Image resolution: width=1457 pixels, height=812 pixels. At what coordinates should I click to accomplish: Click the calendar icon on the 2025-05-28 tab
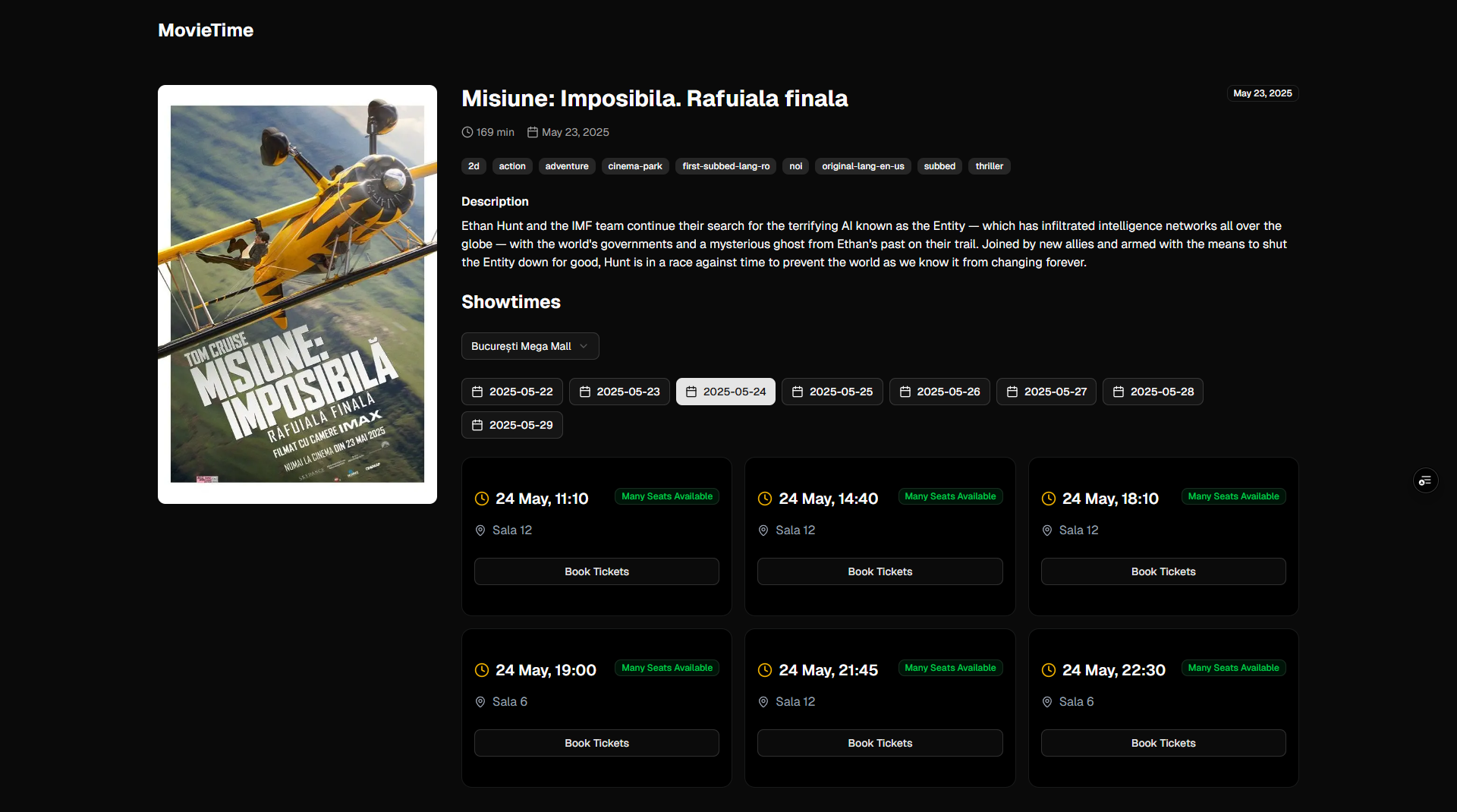[1119, 392]
